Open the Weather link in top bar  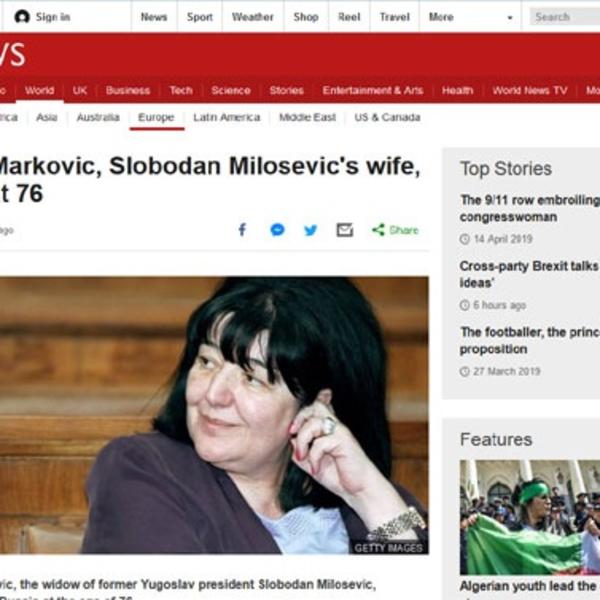click(253, 17)
